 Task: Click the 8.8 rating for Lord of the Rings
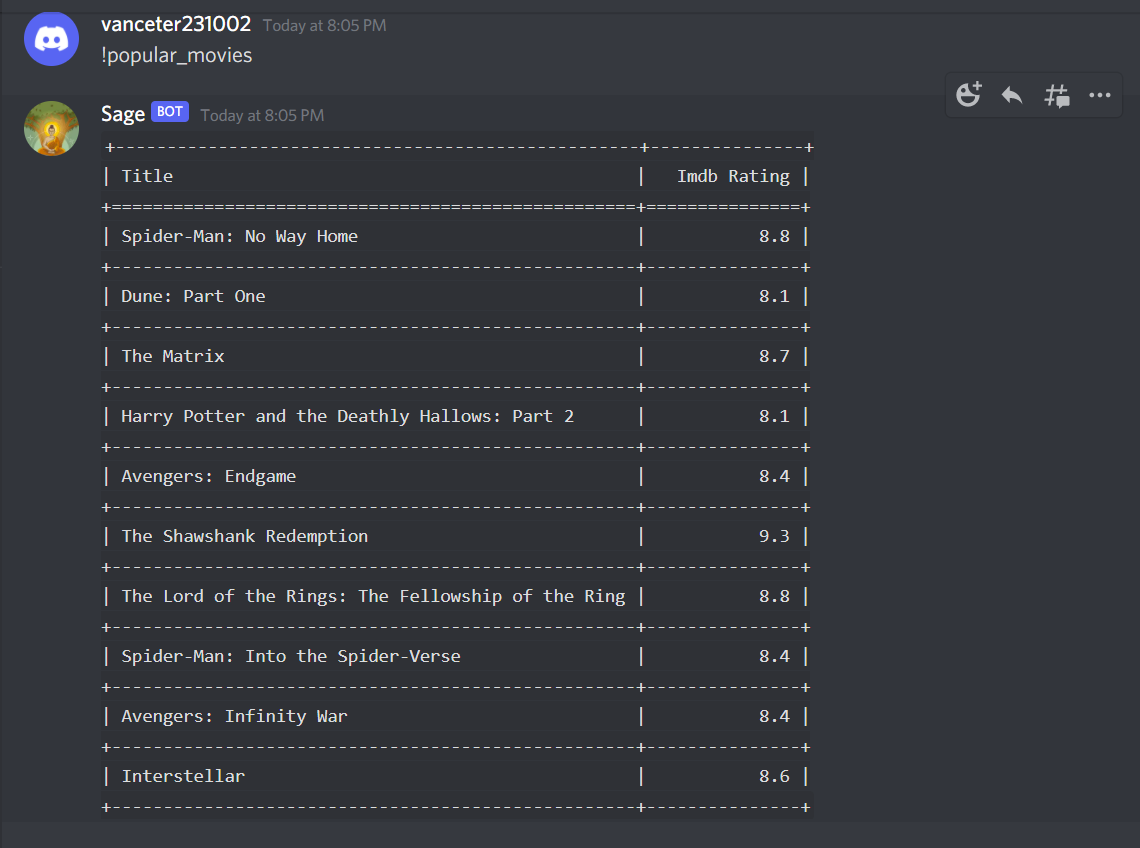coord(774,596)
